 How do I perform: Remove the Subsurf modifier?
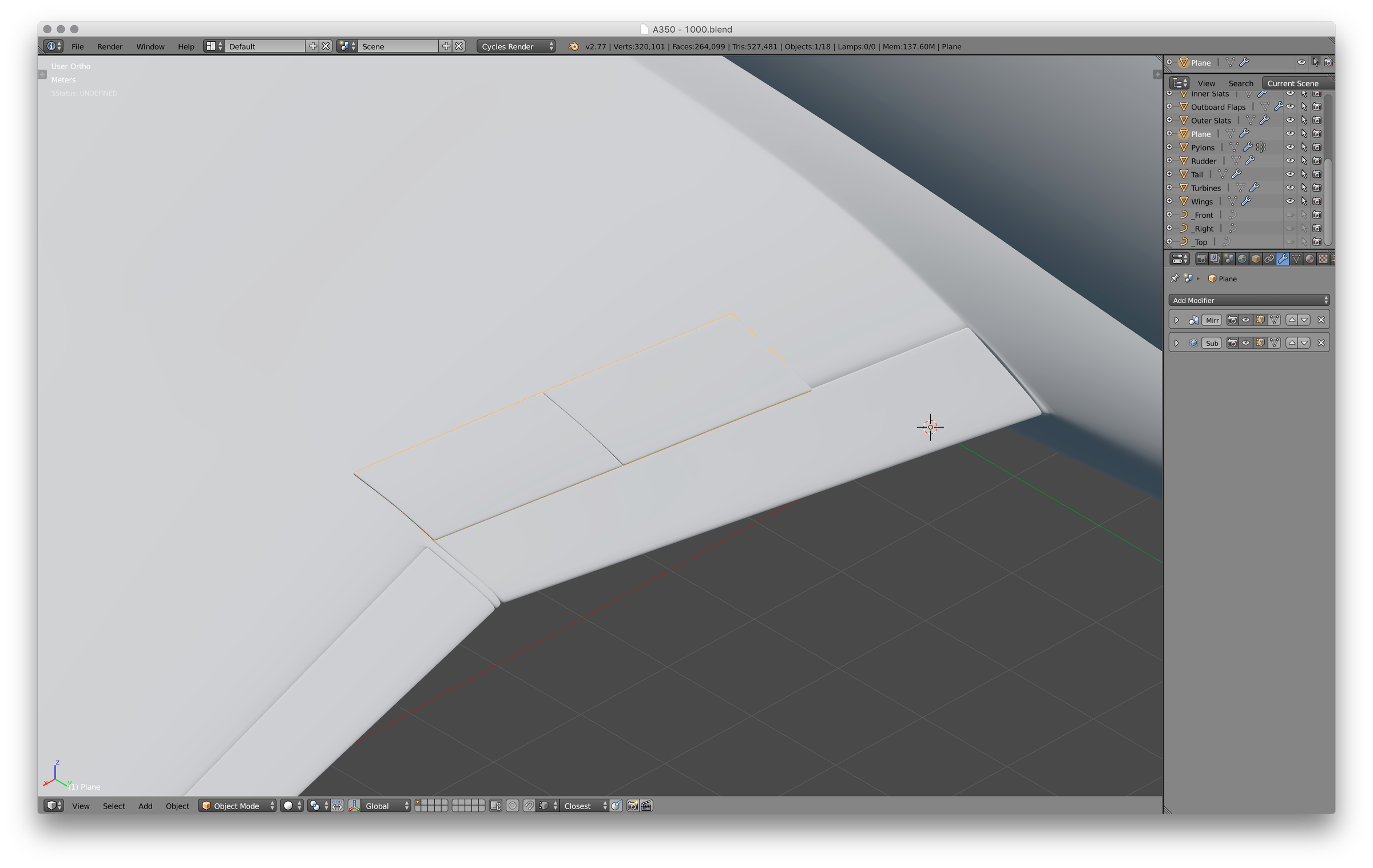[1321, 343]
